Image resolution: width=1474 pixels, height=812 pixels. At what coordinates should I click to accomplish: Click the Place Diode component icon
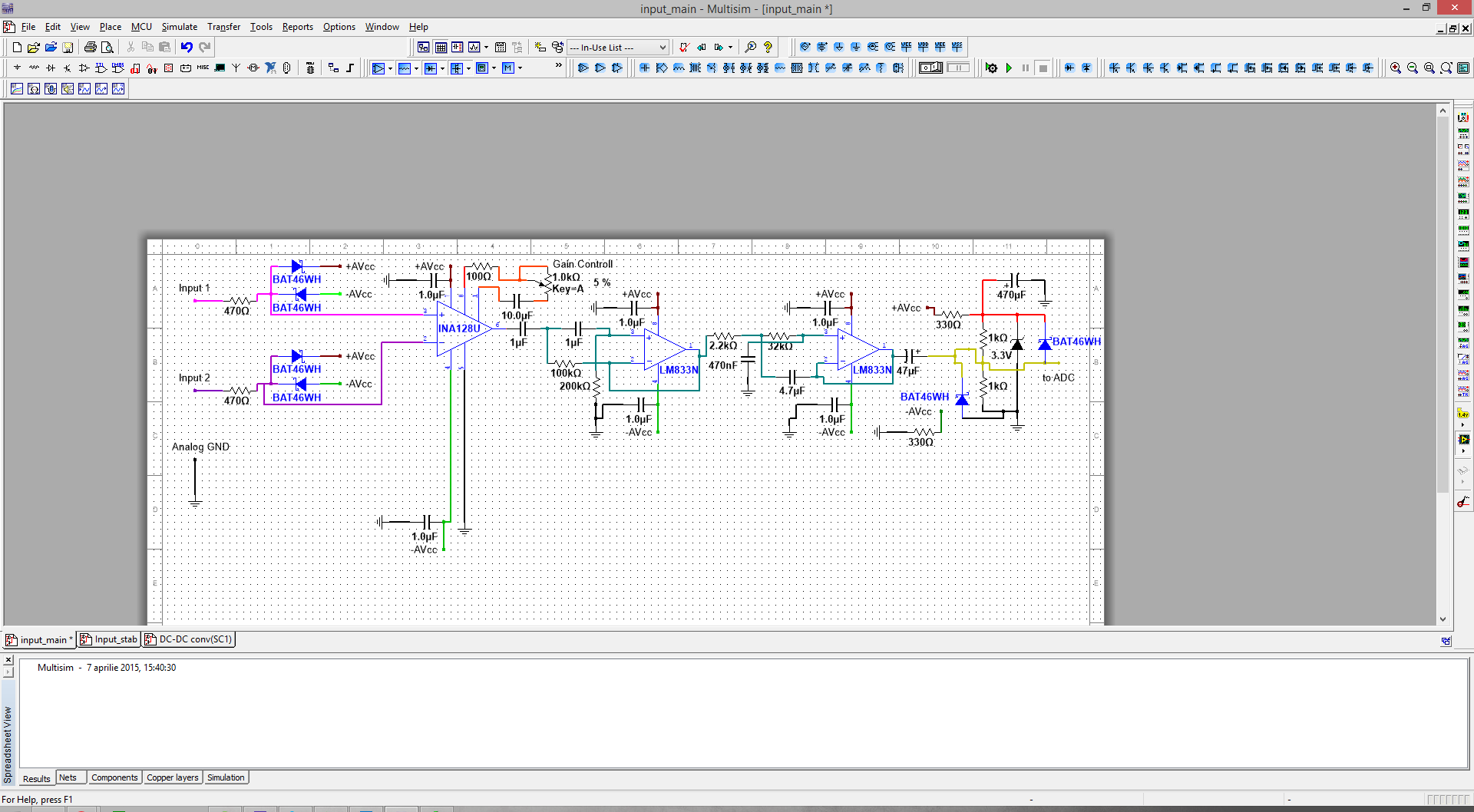(x=51, y=68)
